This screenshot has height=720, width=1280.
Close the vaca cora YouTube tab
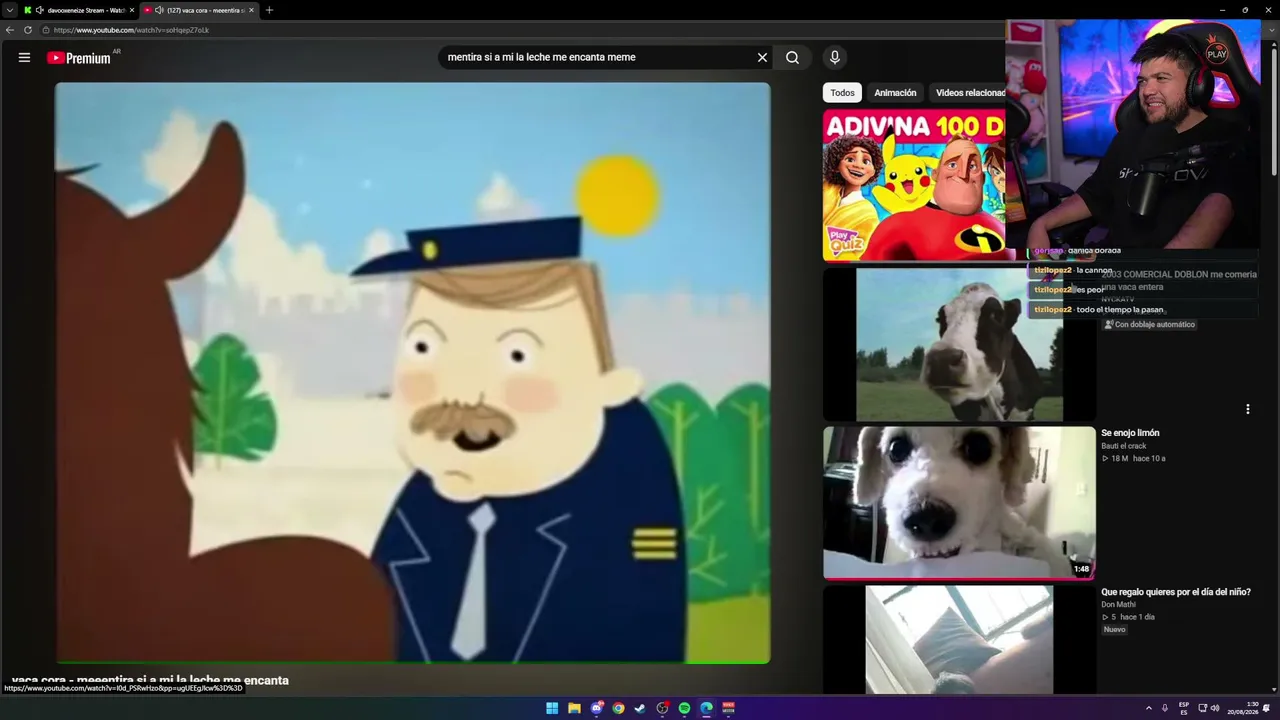pos(251,10)
